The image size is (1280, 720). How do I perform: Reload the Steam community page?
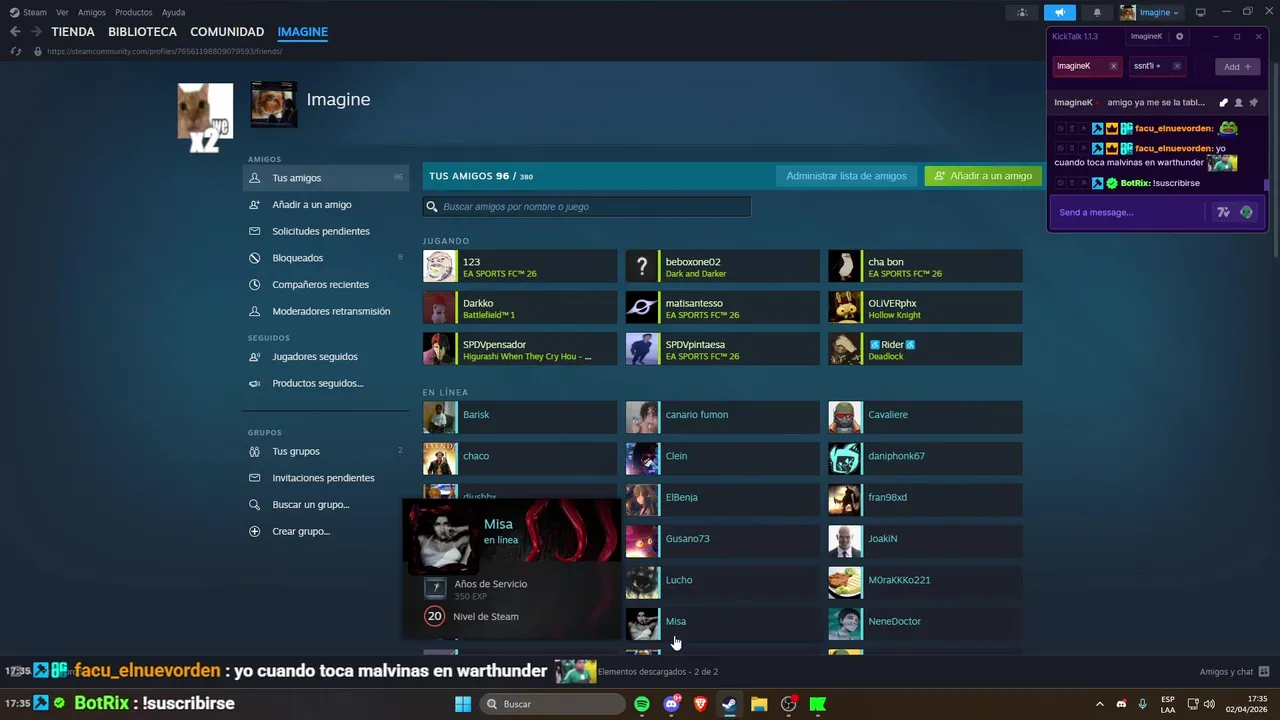(x=15, y=51)
